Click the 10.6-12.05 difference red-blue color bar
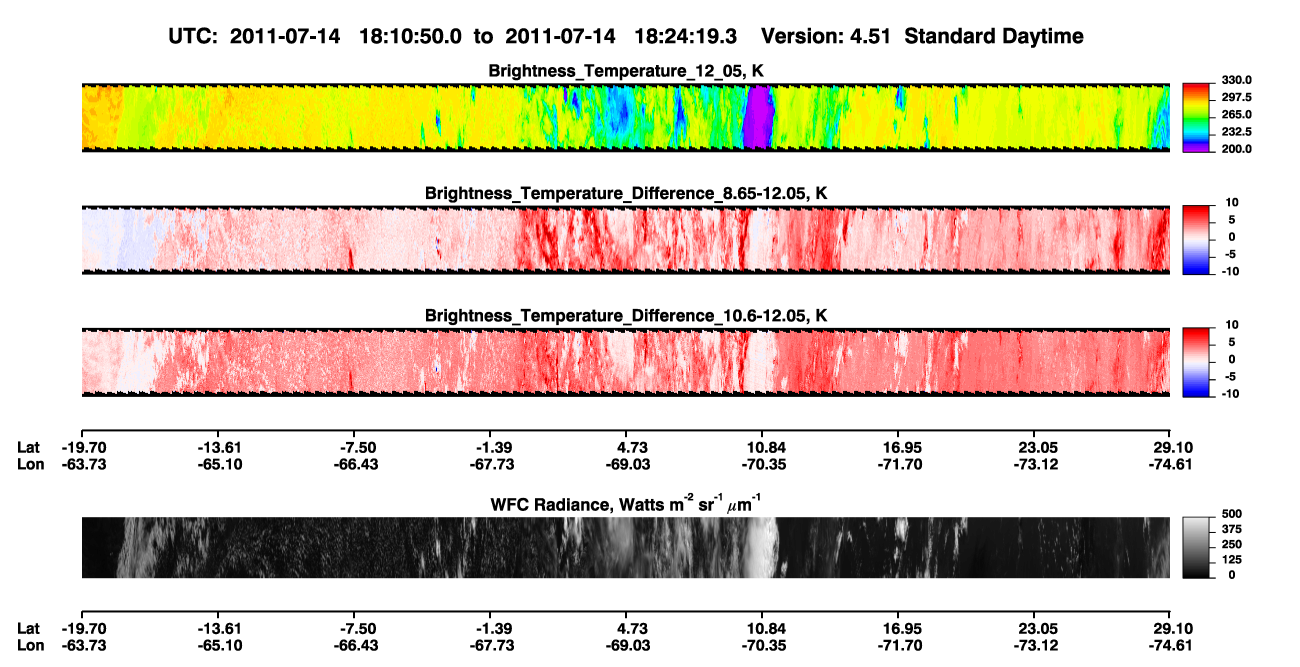1300x667 pixels. [1196, 359]
